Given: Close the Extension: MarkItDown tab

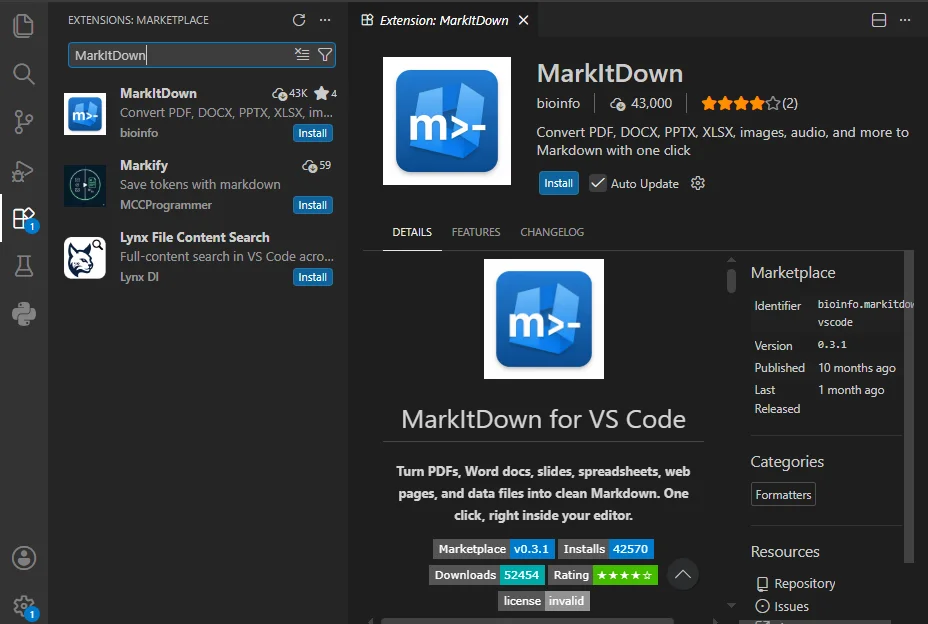Looking at the screenshot, I should (523, 20).
